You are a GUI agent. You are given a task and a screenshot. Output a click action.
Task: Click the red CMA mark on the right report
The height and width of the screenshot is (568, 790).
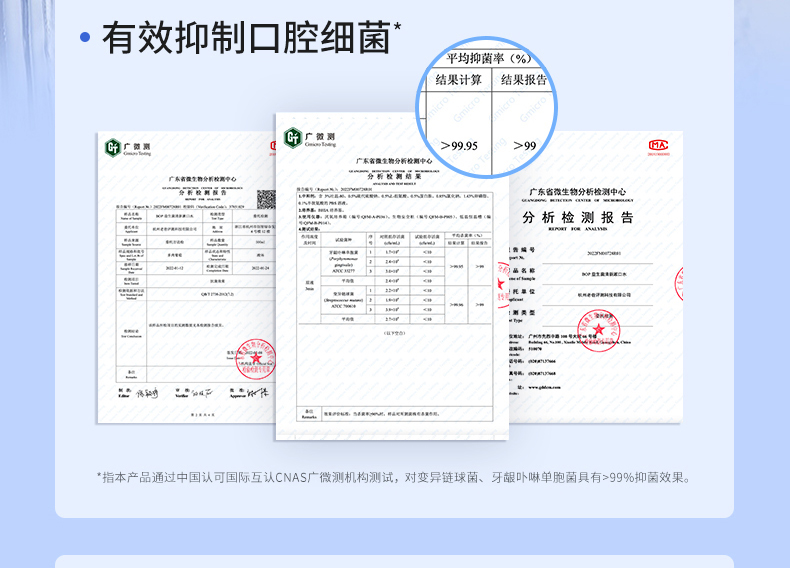[x=659, y=147]
